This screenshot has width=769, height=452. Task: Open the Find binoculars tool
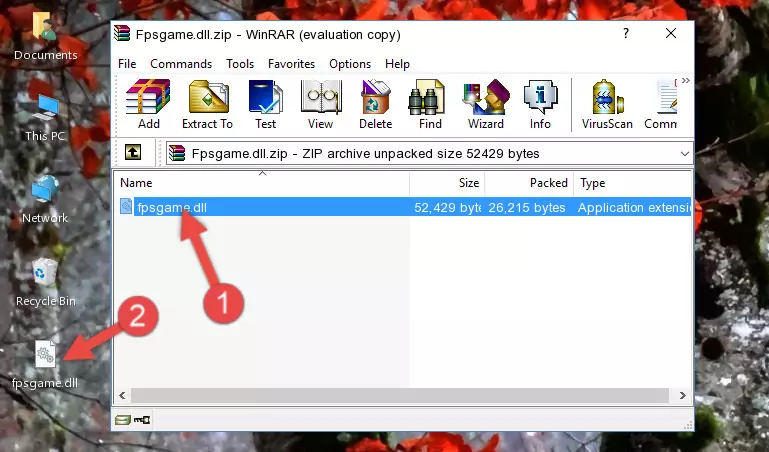click(430, 104)
